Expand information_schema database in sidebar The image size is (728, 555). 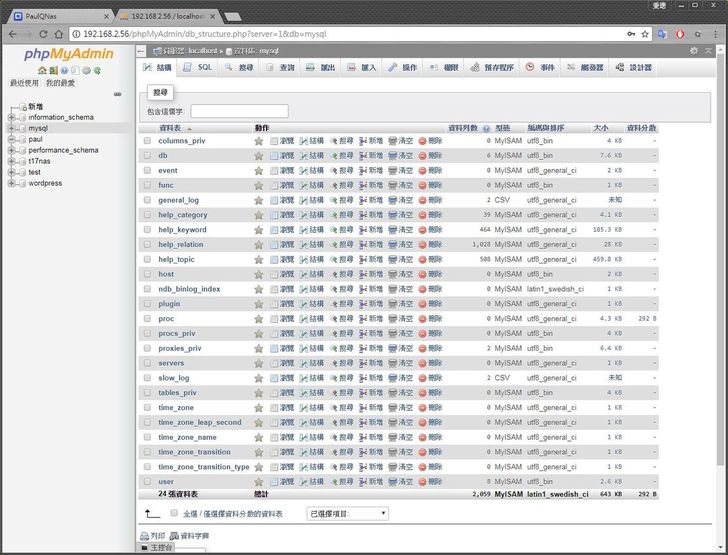[12, 117]
